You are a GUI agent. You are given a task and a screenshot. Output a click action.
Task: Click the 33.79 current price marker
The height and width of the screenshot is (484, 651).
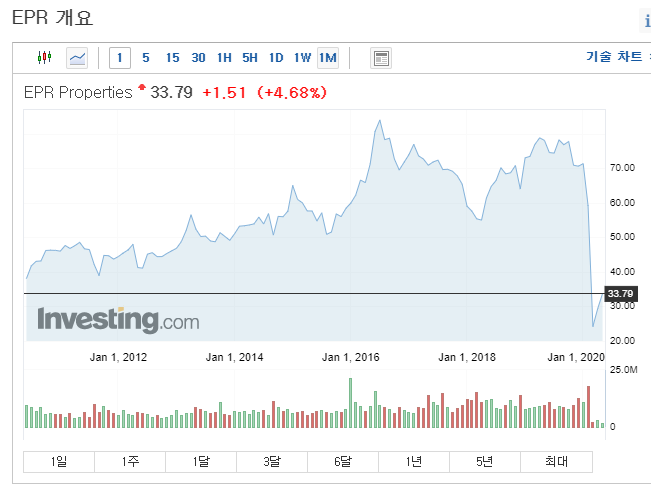point(620,293)
